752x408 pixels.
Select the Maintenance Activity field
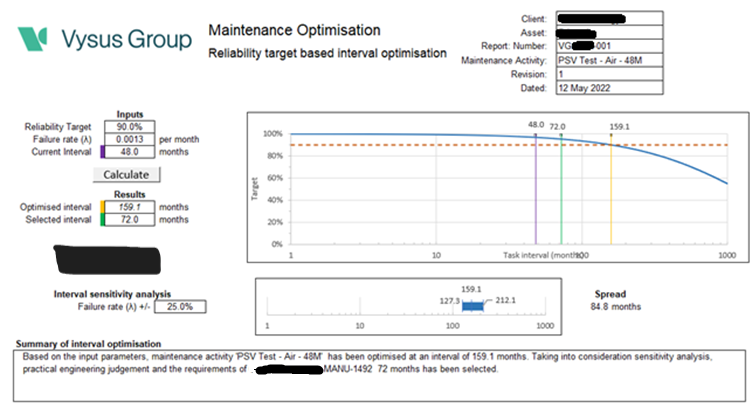point(608,59)
